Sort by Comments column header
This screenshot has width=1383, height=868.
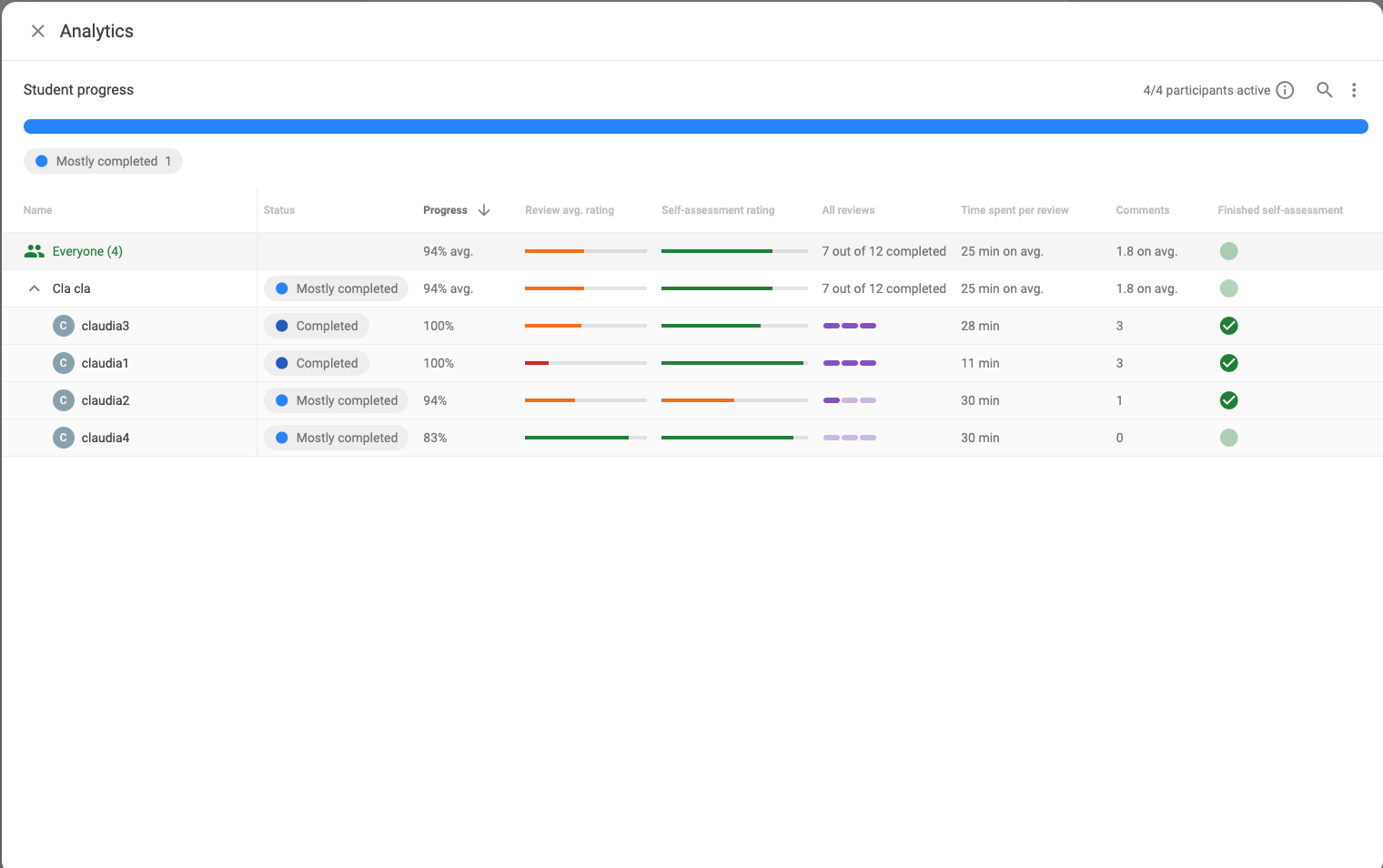click(1143, 210)
